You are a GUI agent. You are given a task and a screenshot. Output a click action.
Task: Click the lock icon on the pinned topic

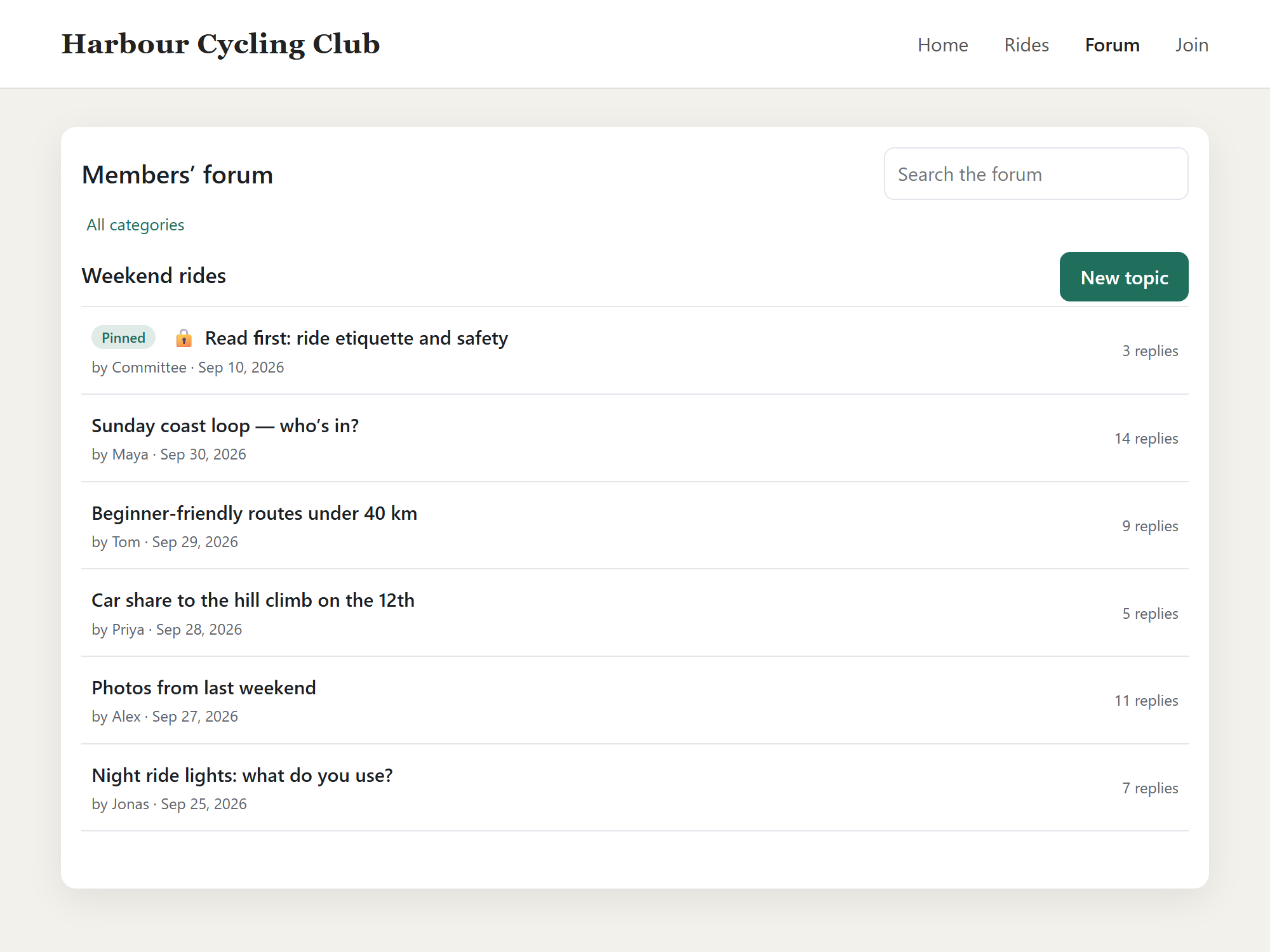[x=184, y=338]
